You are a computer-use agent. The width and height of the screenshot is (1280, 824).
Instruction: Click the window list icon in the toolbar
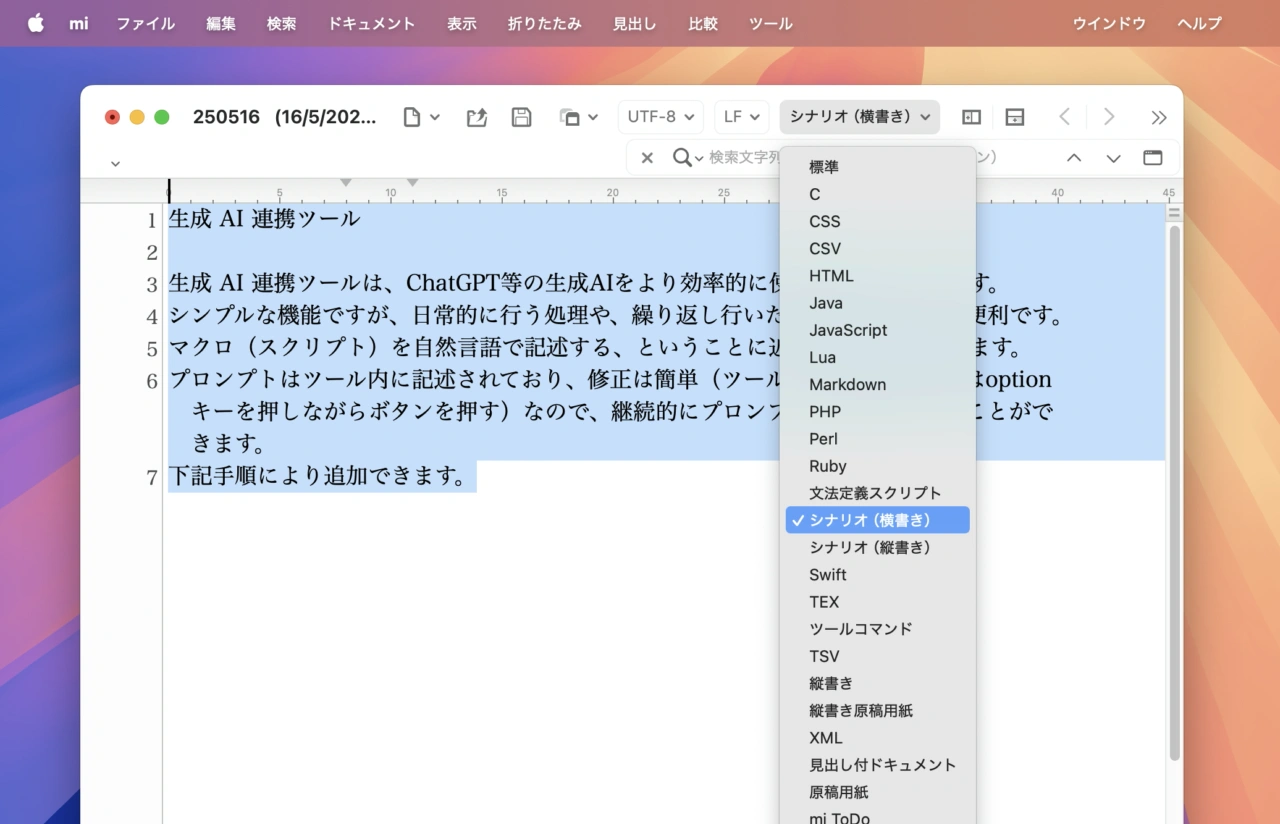tap(578, 117)
